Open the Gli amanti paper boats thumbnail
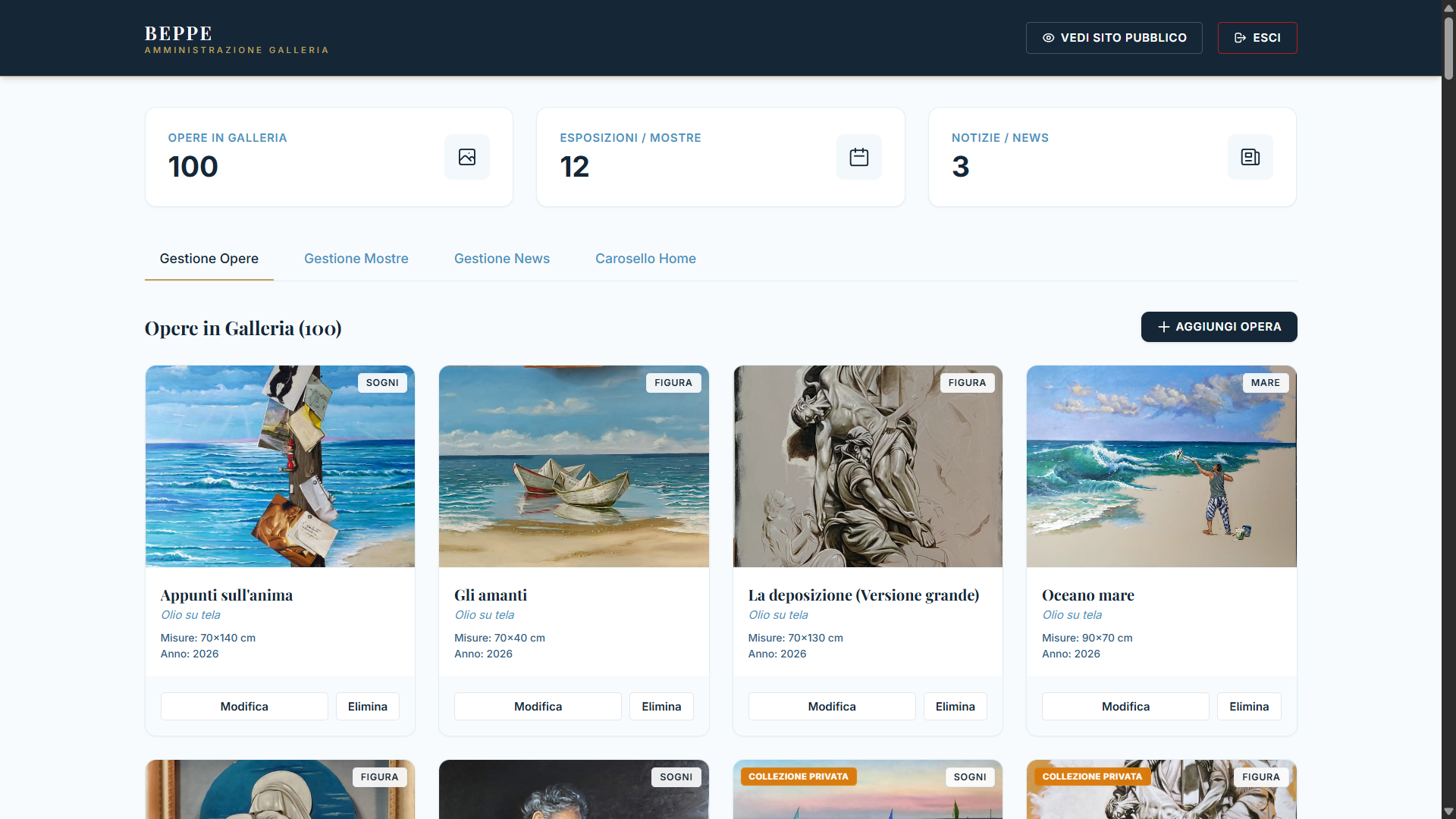Image resolution: width=1456 pixels, height=819 pixels. pyautogui.click(x=574, y=466)
